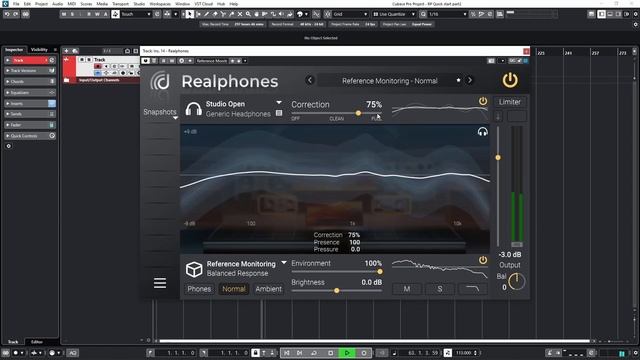Screen dimensions: 640x360
Task: Switch to the Inspector tab
Action: tap(14, 49)
